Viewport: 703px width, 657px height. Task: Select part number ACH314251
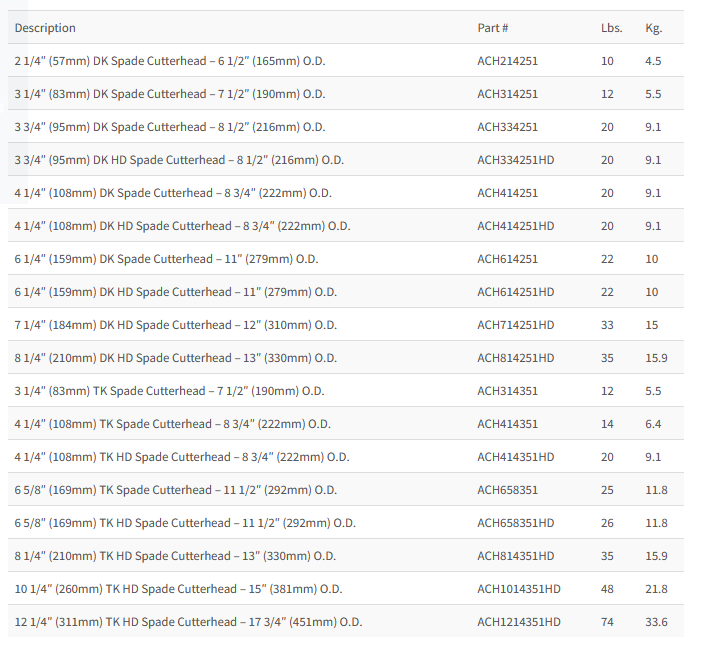[x=507, y=94]
